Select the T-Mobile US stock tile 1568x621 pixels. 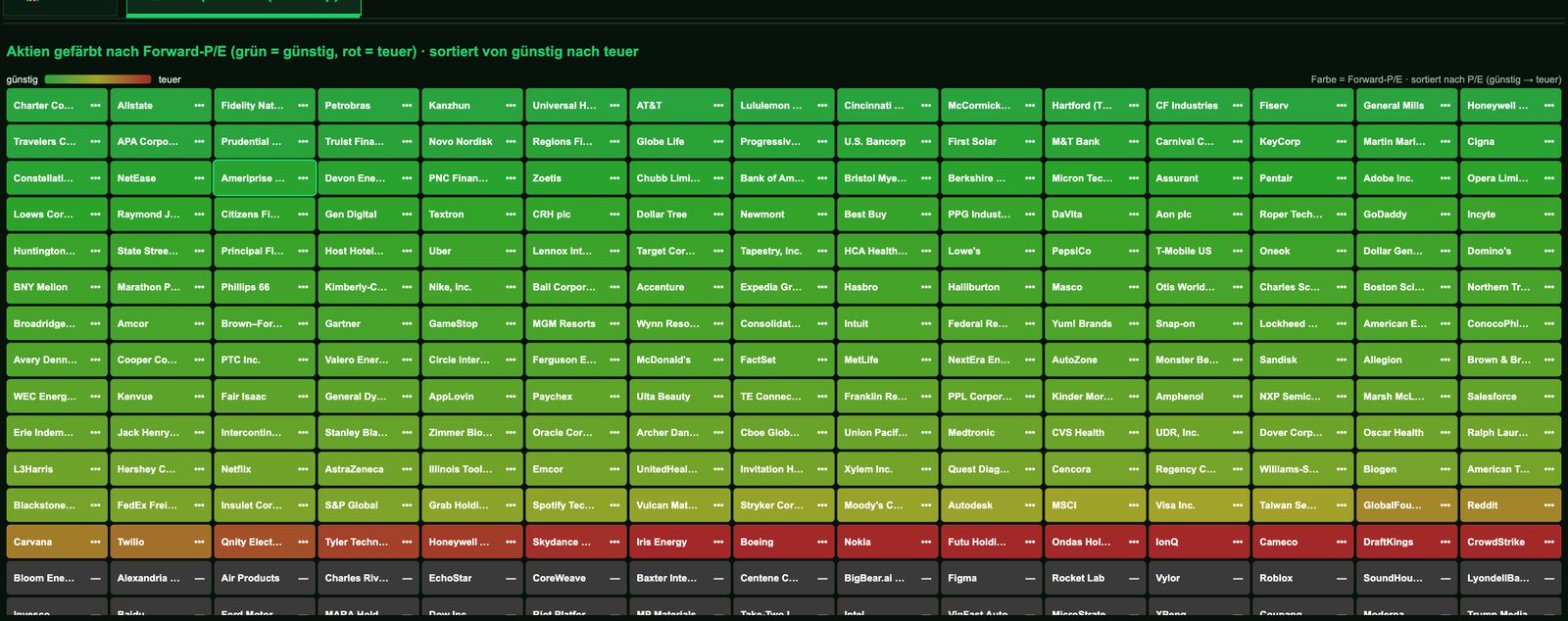[1198, 251]
